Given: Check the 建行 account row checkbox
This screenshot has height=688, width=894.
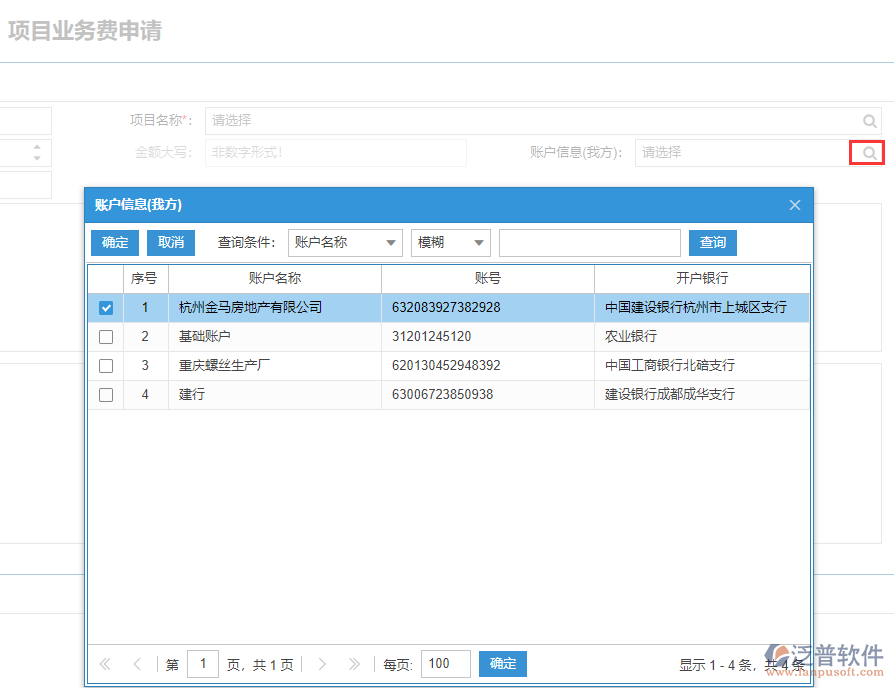Looking at the screenshot, I should click(x=105, y=394).
